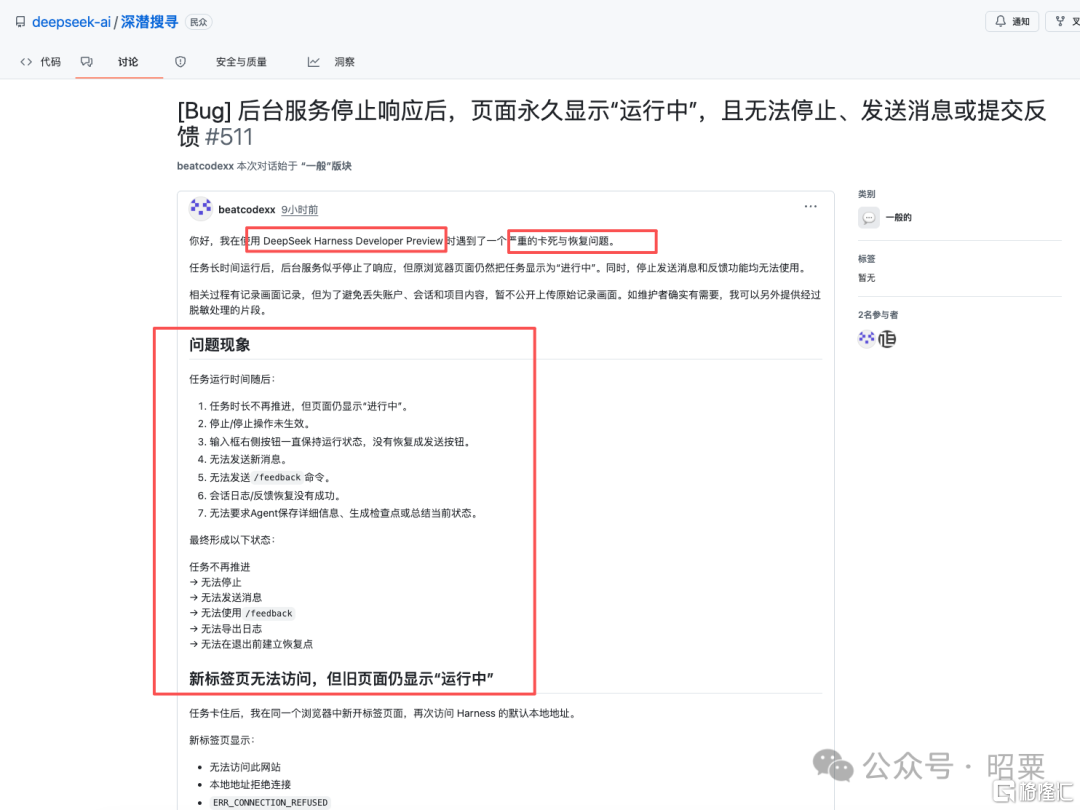Open the 深潜搜寻 repository link
Image resolution: width=1080 pixels, height=810 pixels.
point(149,22)
